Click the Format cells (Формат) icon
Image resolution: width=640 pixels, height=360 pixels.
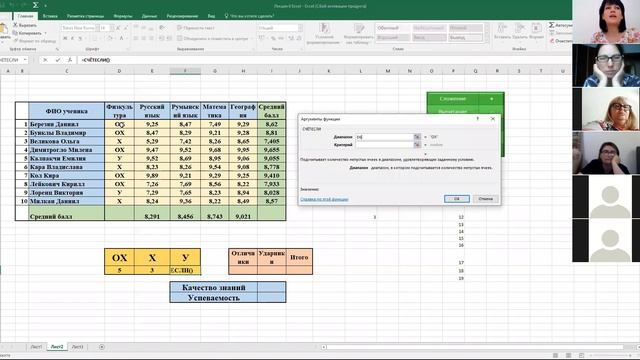click(536, 28)
